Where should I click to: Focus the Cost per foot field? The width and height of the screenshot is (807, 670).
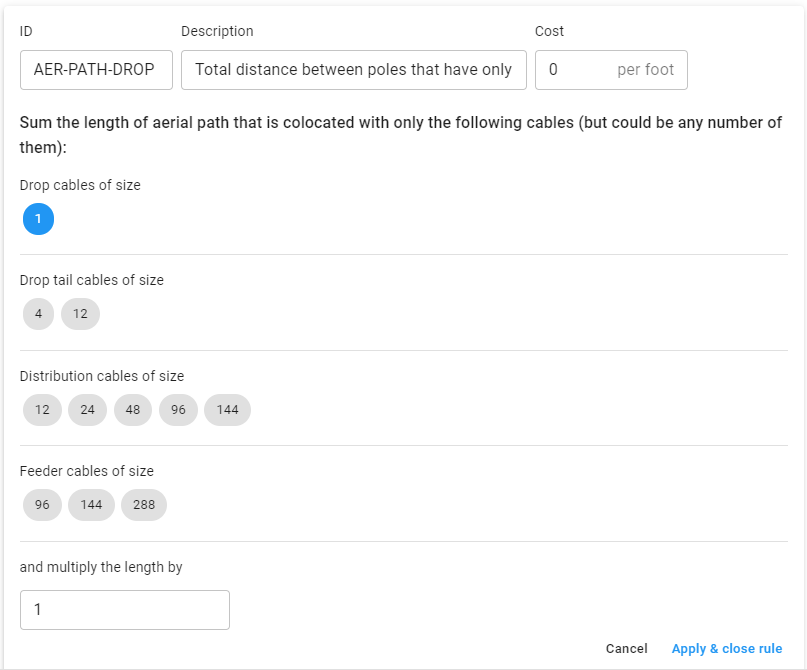pos(611,70)
